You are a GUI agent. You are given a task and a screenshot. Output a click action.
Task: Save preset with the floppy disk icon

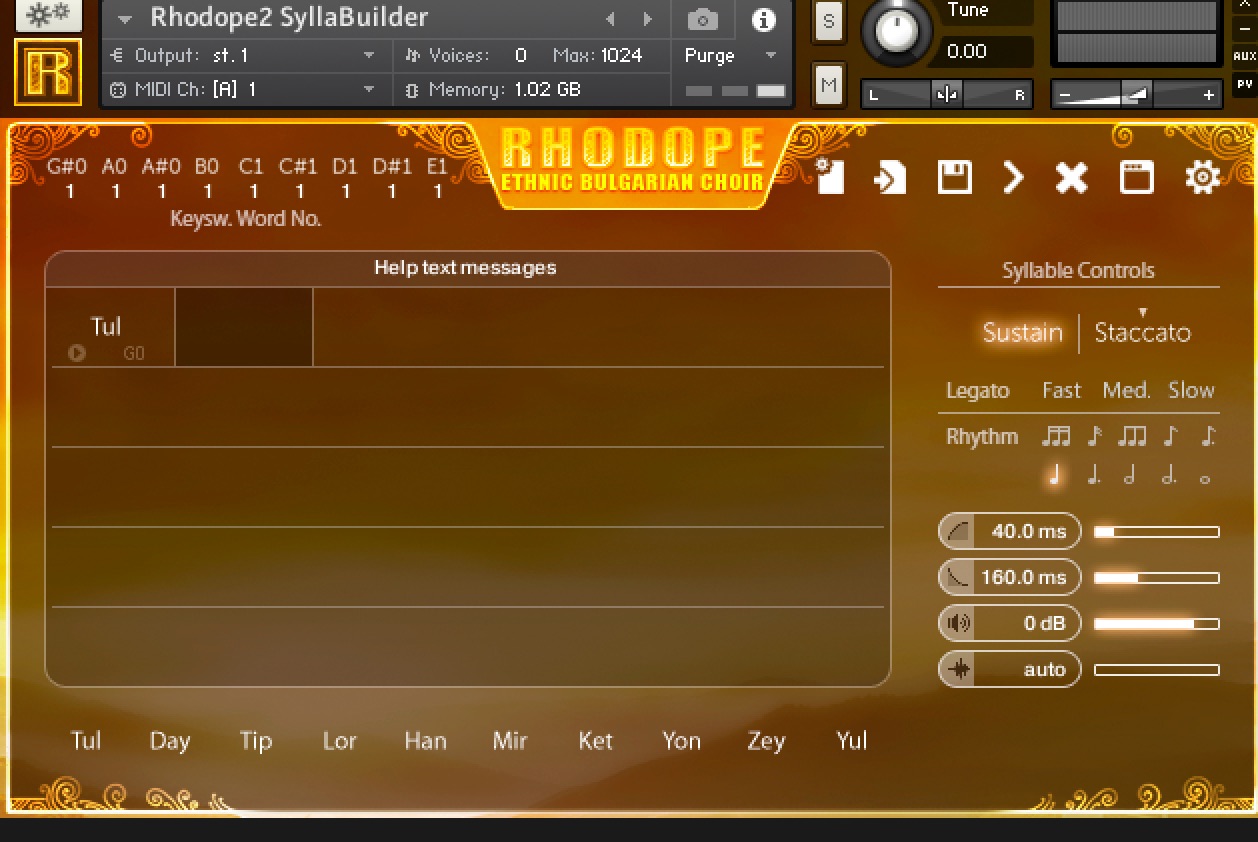tap(954, 177)
